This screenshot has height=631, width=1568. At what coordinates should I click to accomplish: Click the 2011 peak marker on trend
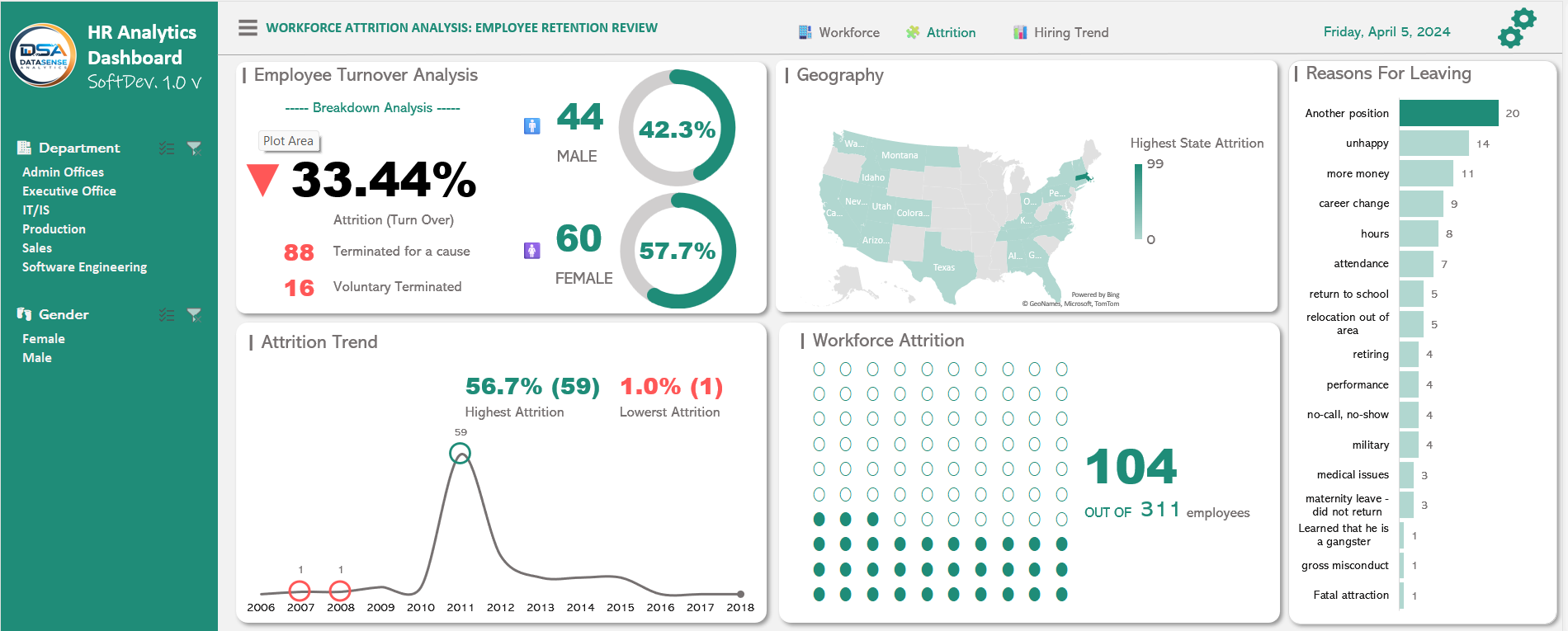click(x=460, y=453)
